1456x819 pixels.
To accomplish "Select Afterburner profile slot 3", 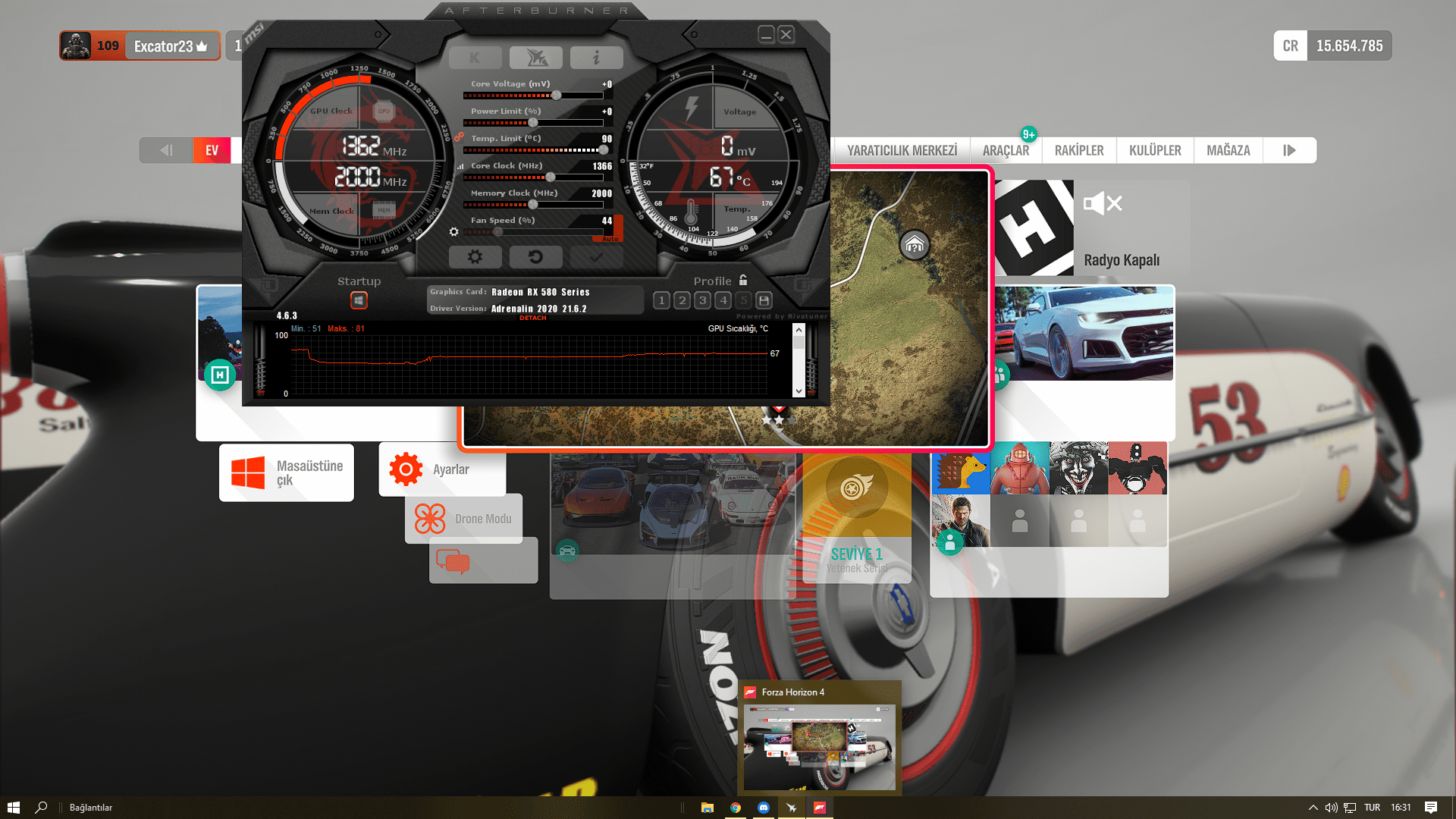I will pos(703,300).
